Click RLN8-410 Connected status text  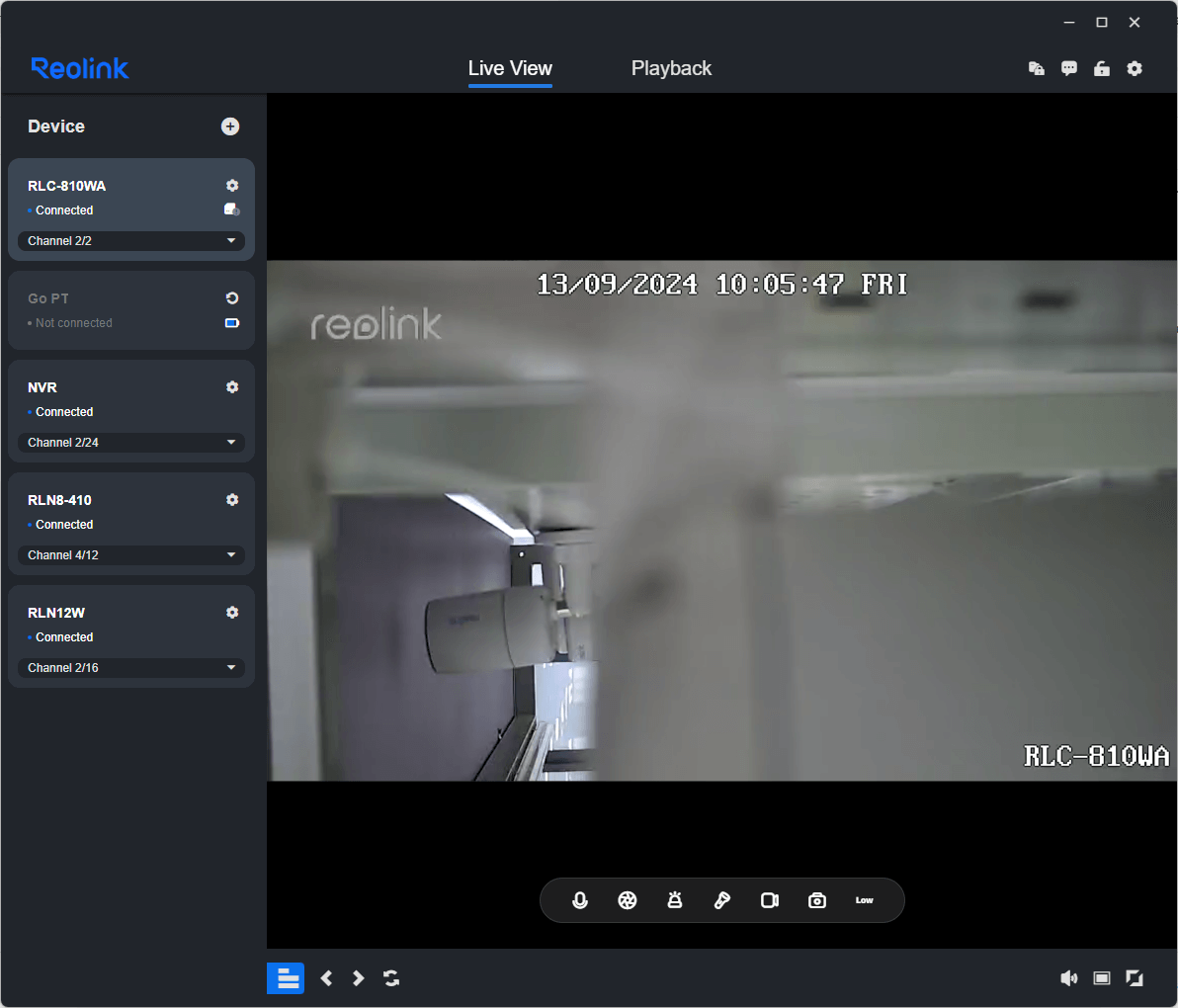64,525
